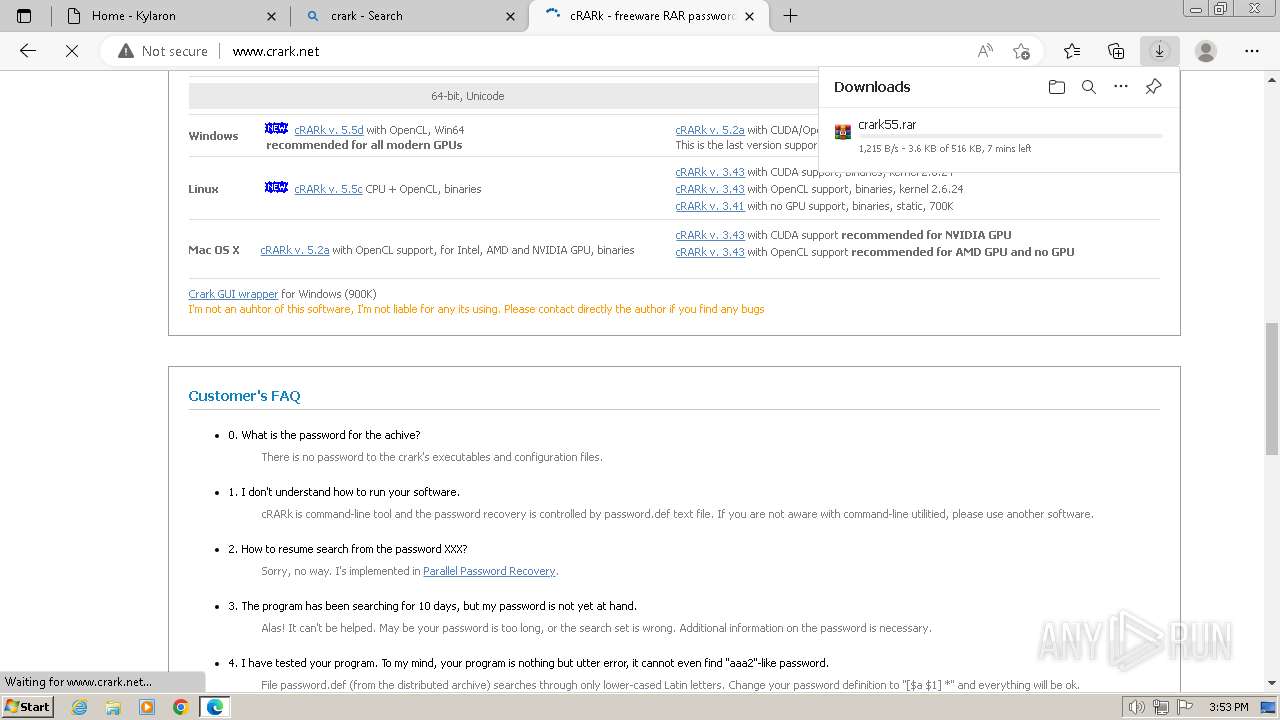Screen dimensions: 1280x720
Task: Open Collections icon
Action: [1116, 51]
